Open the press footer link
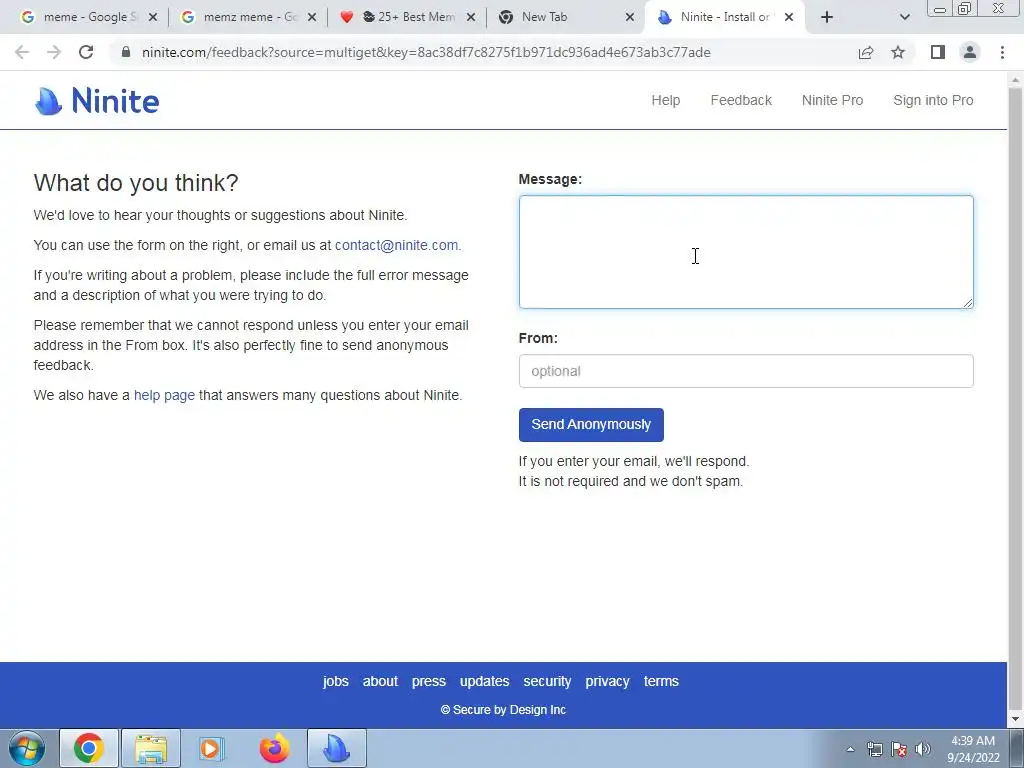Image resolution: width=1024 pixels, height=768 pixels. (428, 681)
